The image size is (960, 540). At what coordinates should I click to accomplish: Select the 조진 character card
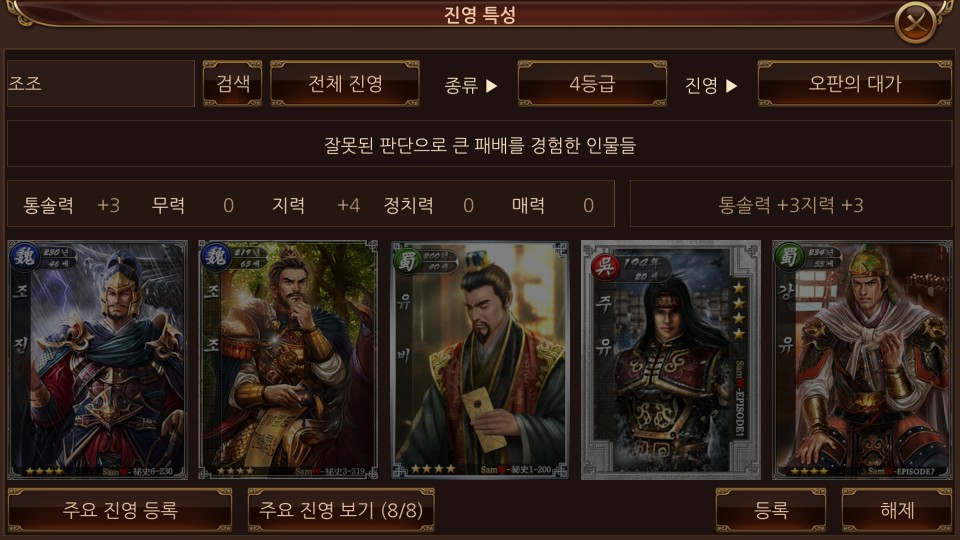pos(97,359)
